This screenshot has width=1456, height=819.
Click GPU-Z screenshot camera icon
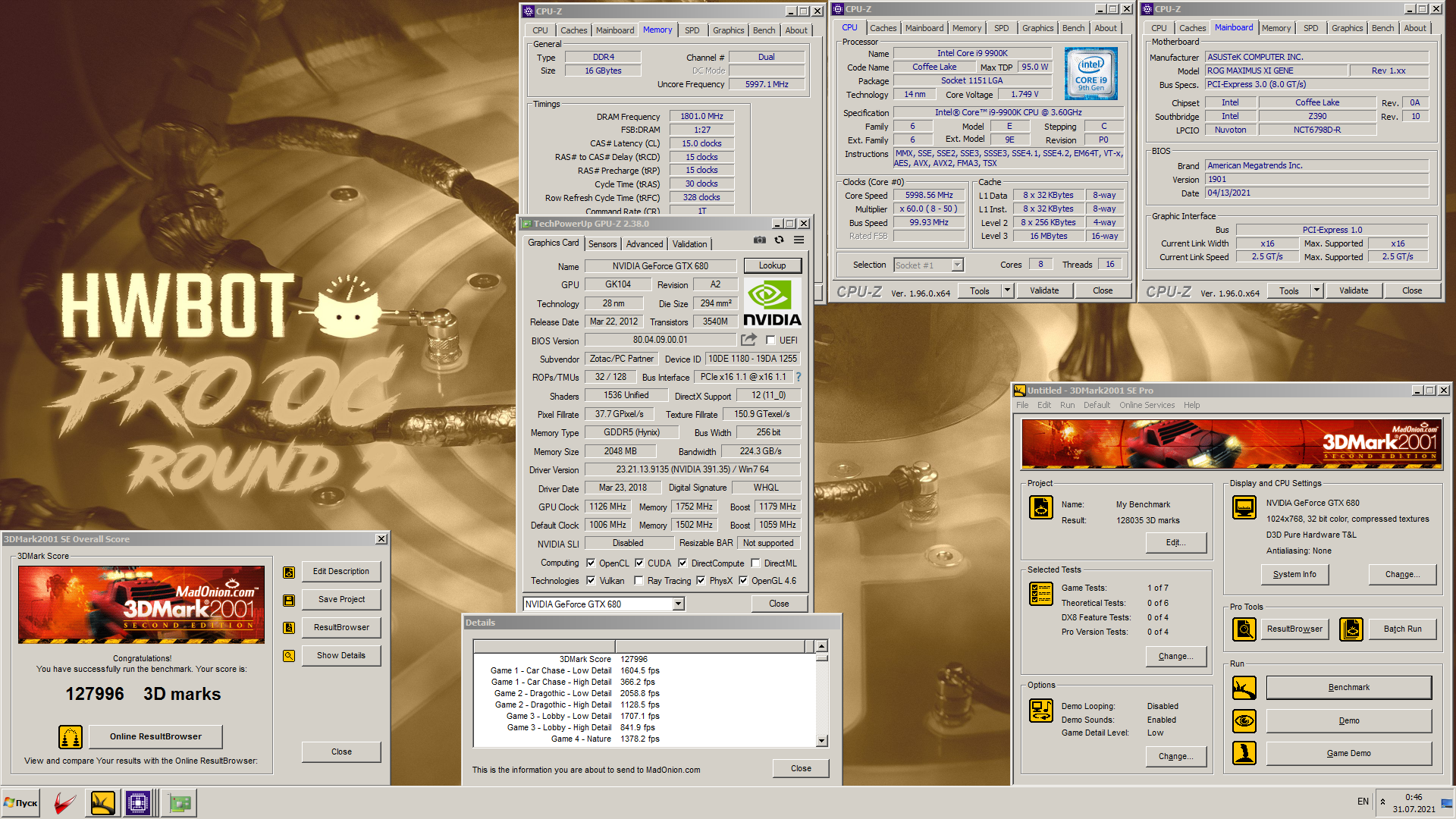759,240
